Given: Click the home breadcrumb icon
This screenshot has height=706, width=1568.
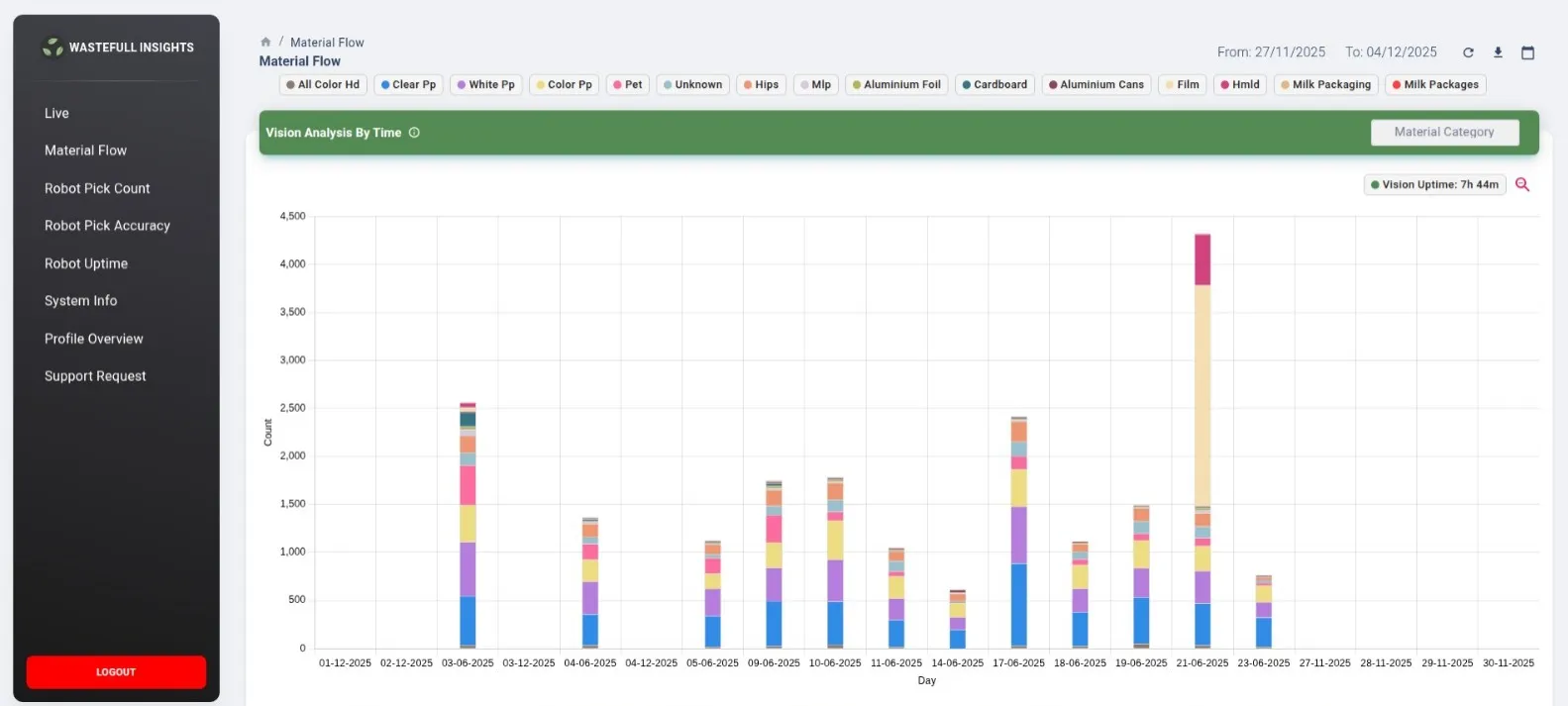Looking at the screenshot, I should [x=265, y=42].
